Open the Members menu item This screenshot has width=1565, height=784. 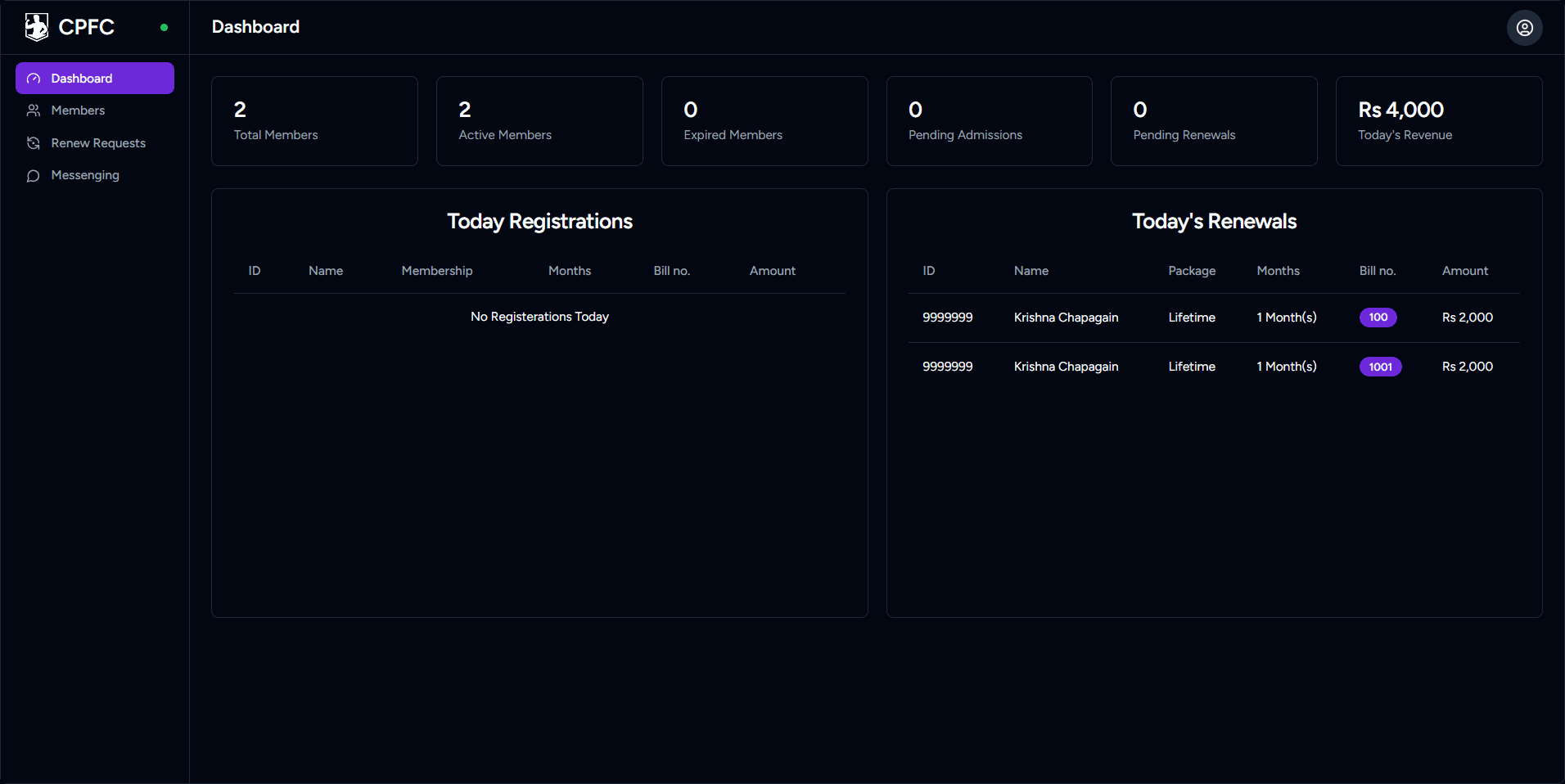[x=78, y=110]
